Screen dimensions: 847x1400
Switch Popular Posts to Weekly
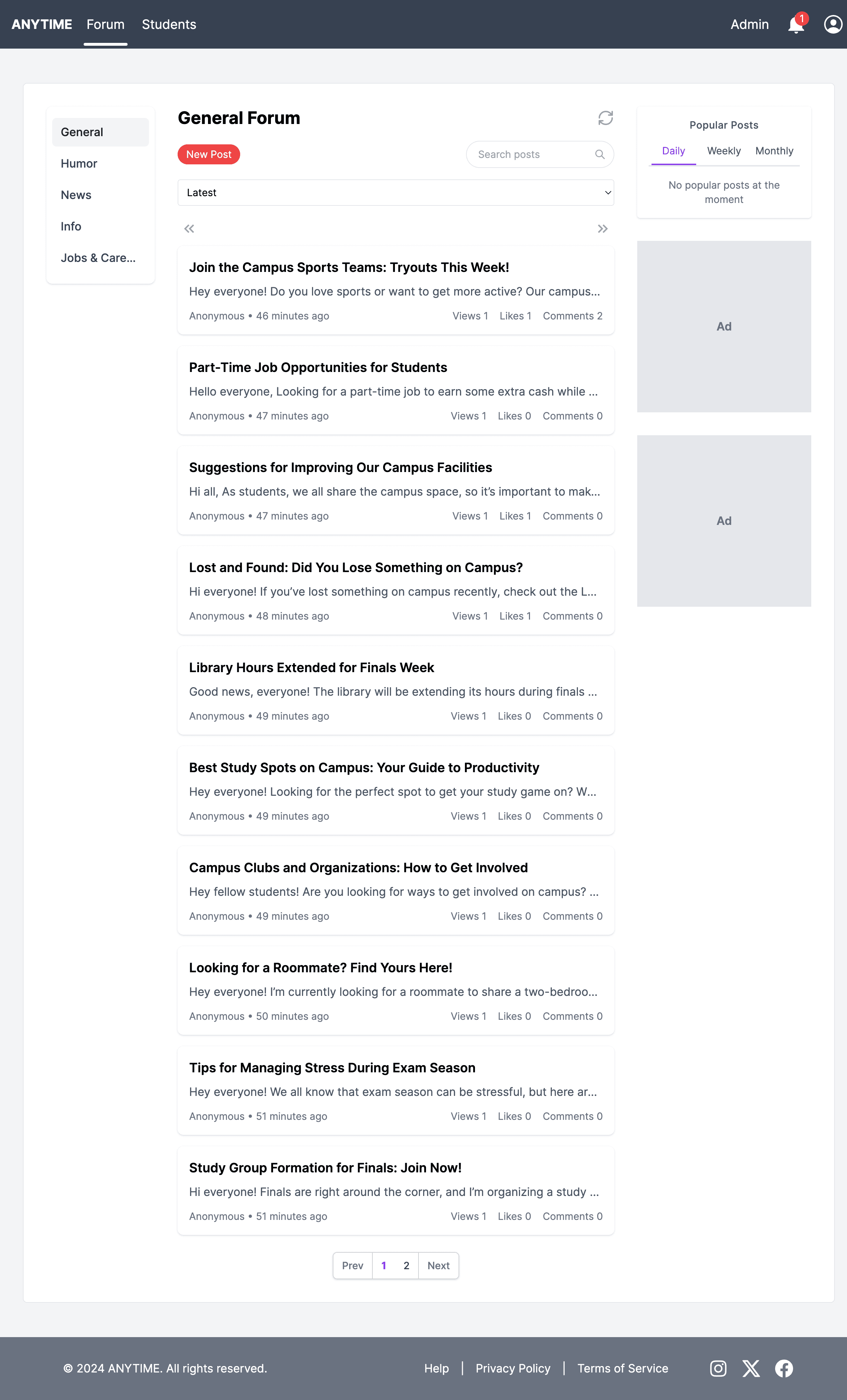click(724, 150)
